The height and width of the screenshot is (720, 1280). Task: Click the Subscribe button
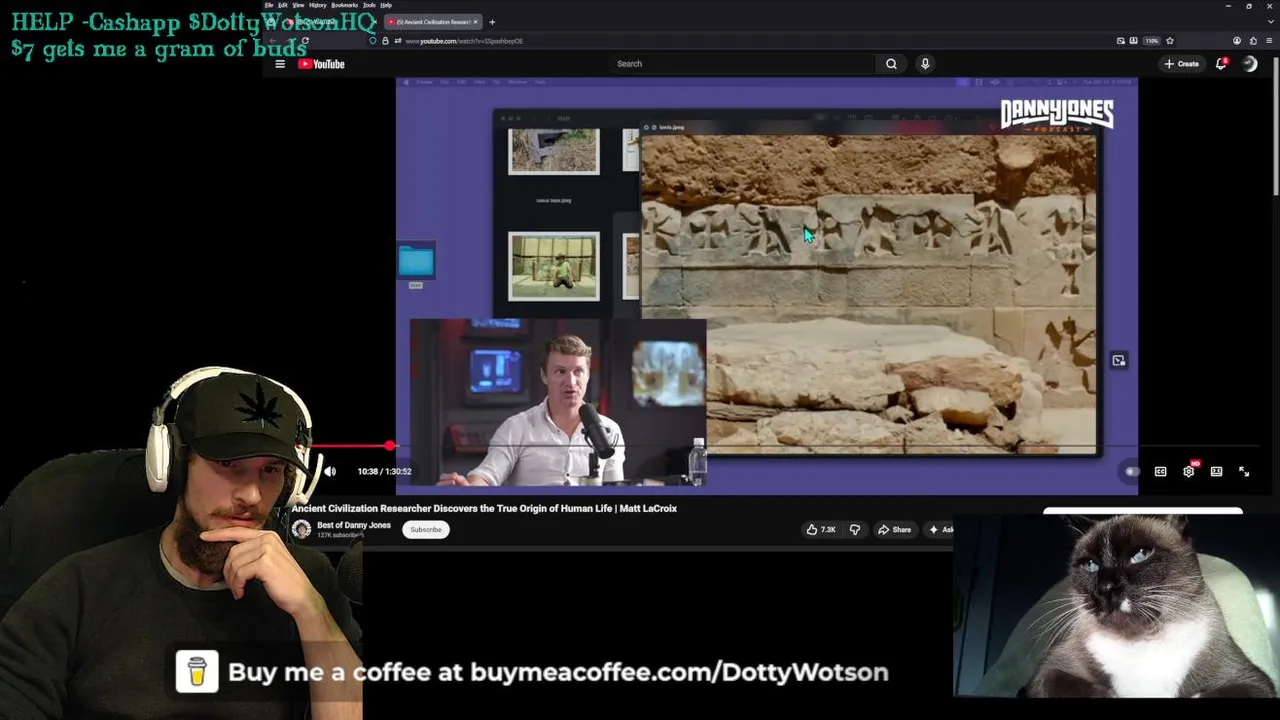click(x=425, y=530)
